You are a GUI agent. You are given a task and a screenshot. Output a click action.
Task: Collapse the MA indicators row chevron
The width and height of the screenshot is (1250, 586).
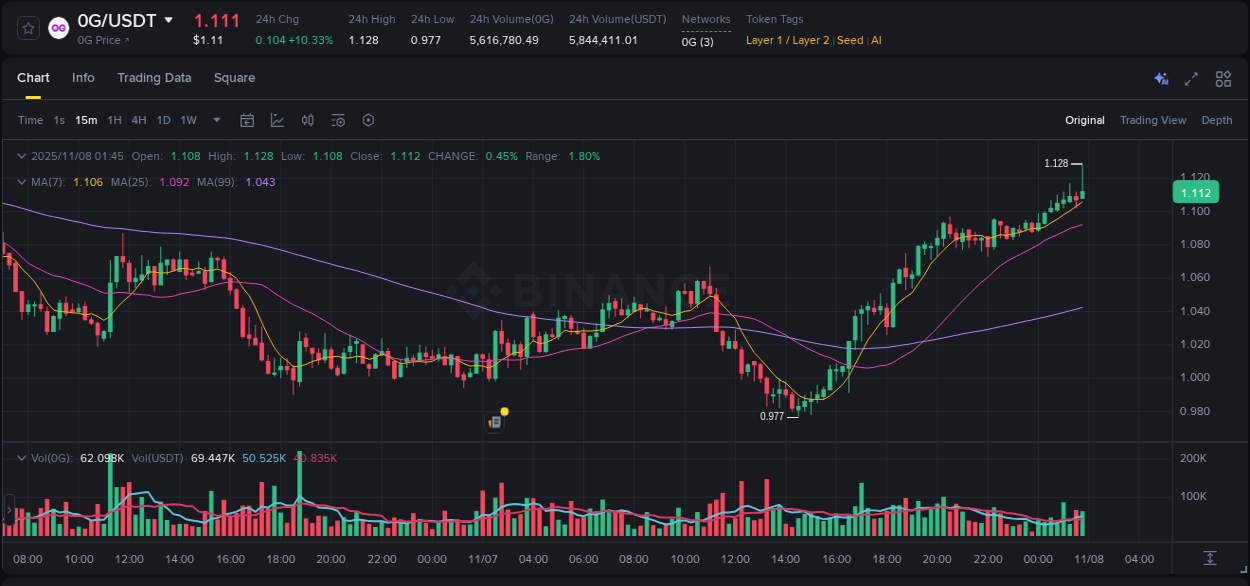21,182
